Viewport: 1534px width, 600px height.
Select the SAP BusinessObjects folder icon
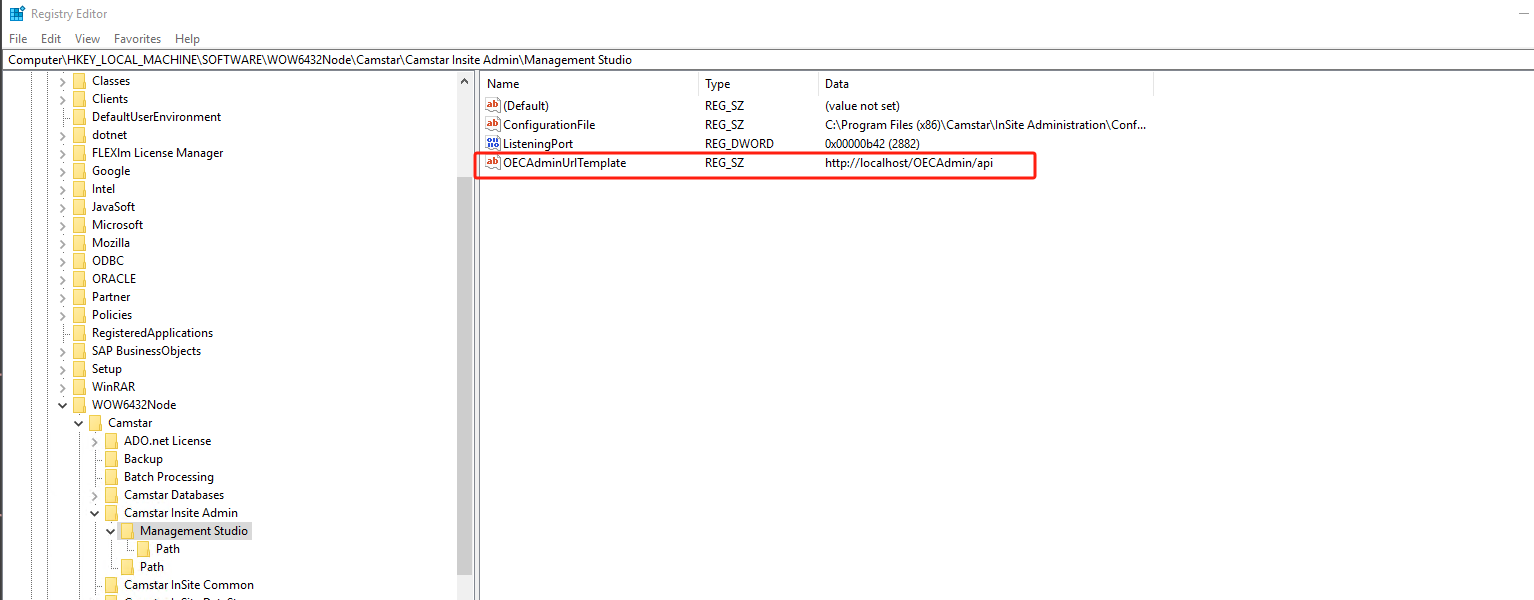[x=79, y=351]
